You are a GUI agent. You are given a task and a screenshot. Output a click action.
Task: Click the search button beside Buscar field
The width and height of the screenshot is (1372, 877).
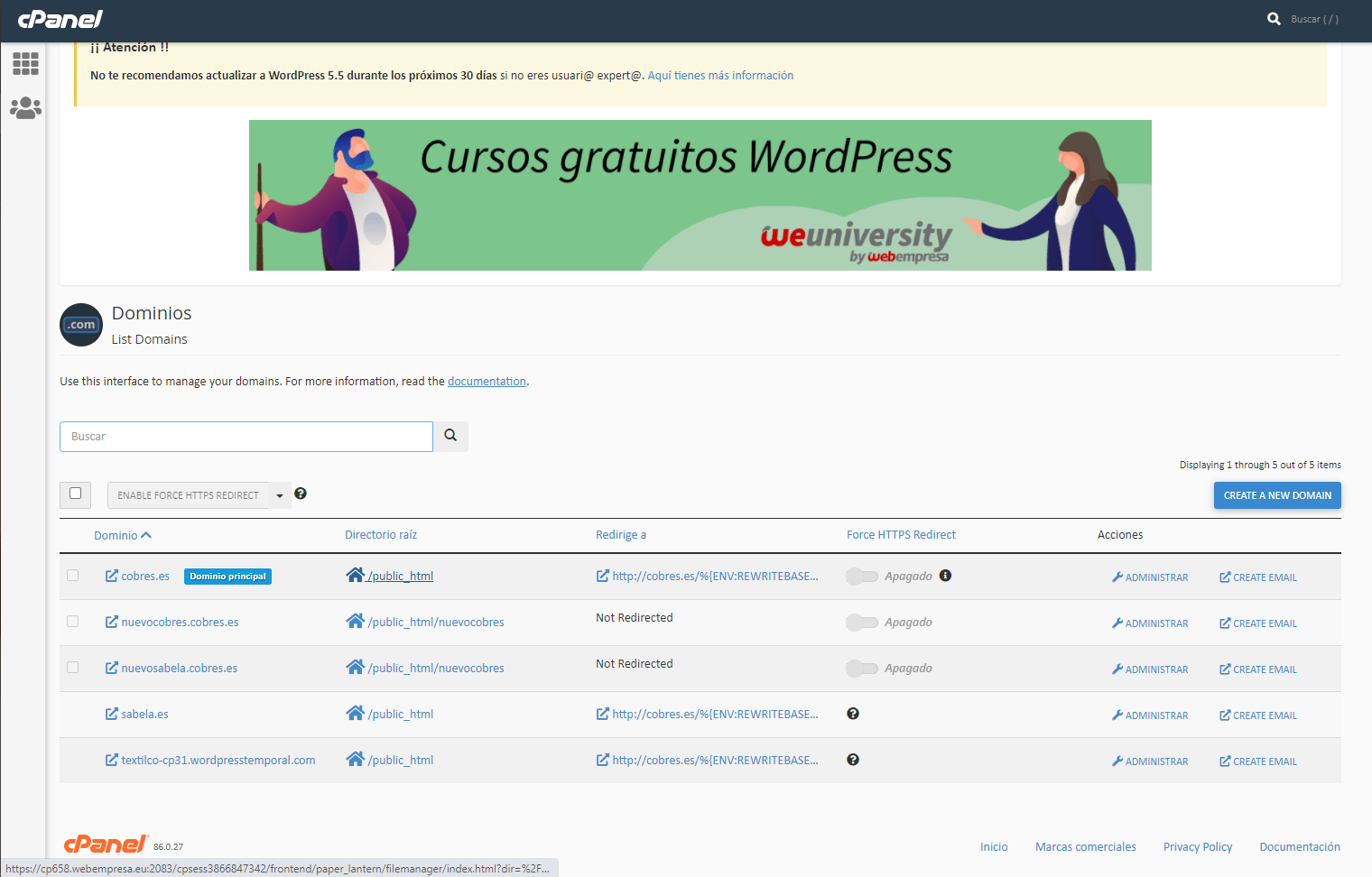pyautogui.click(x=450, y=436)
